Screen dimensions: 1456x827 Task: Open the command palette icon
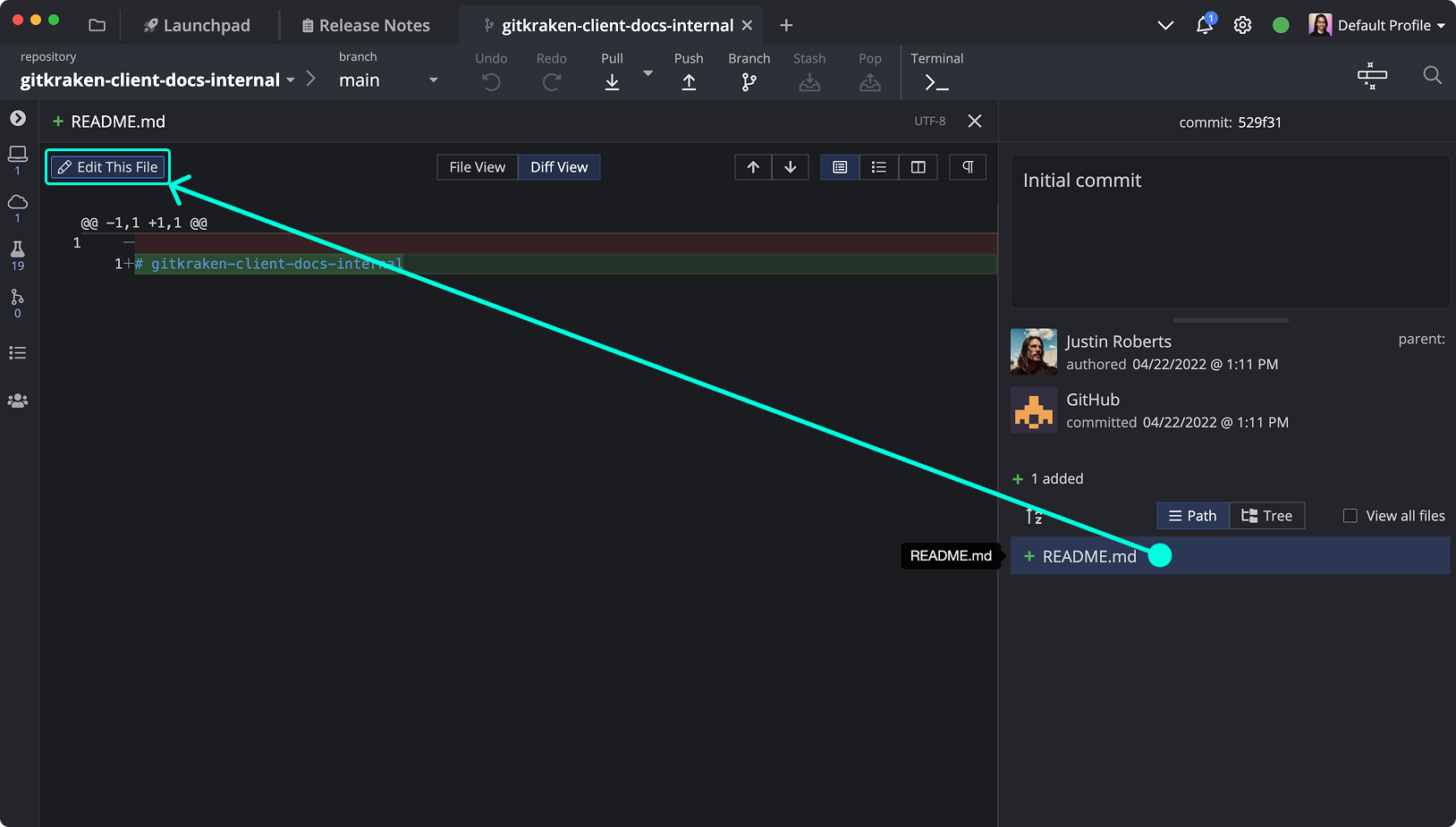(x=1372, y=75)
